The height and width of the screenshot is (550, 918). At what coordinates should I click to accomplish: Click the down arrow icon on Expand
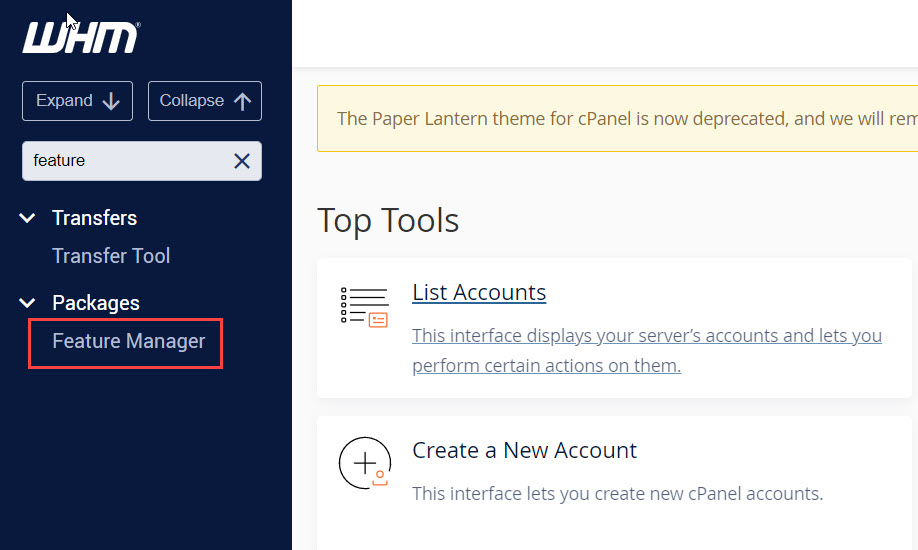click(111, 101)
